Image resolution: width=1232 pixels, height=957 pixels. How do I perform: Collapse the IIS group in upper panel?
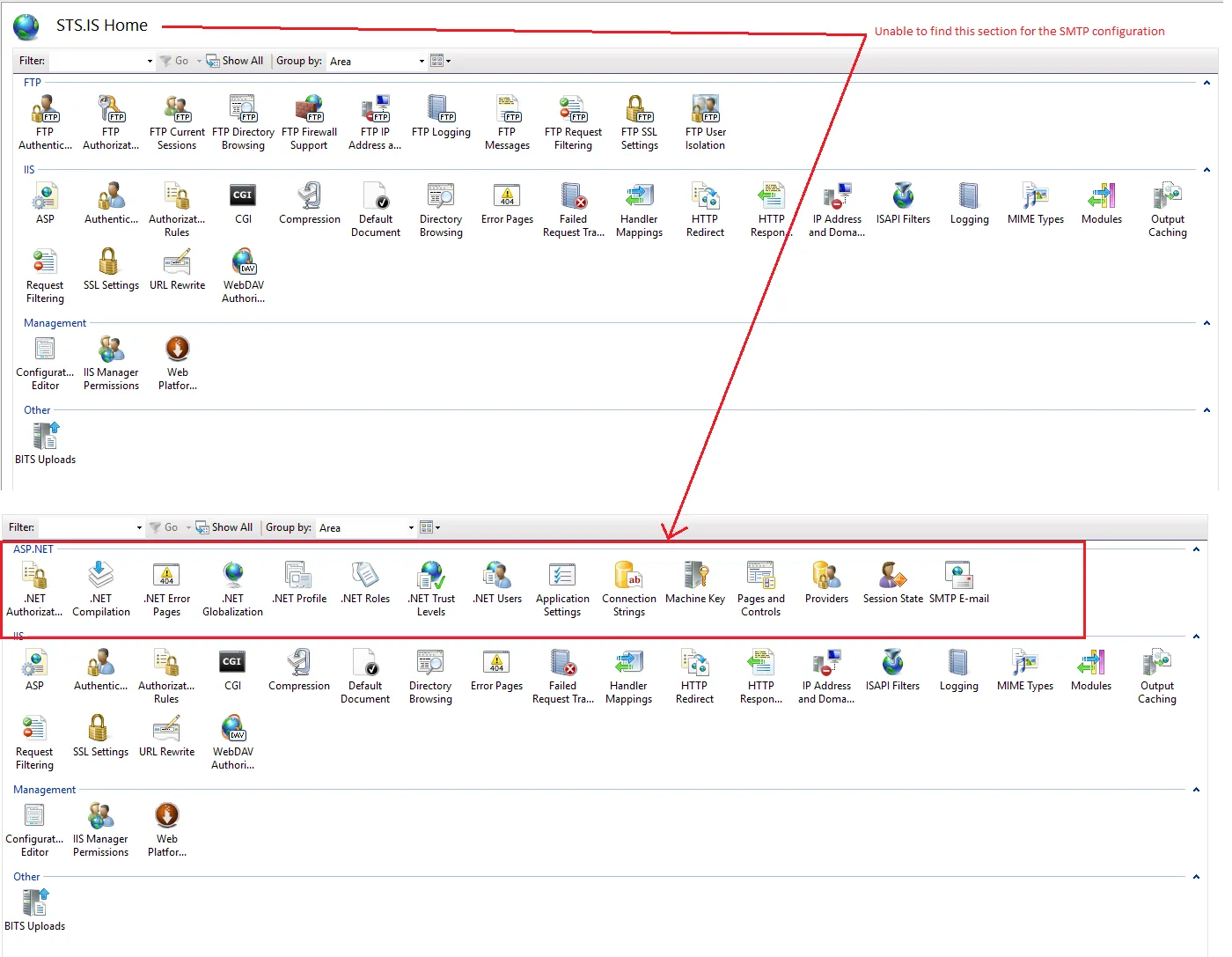coord(1206,170)
